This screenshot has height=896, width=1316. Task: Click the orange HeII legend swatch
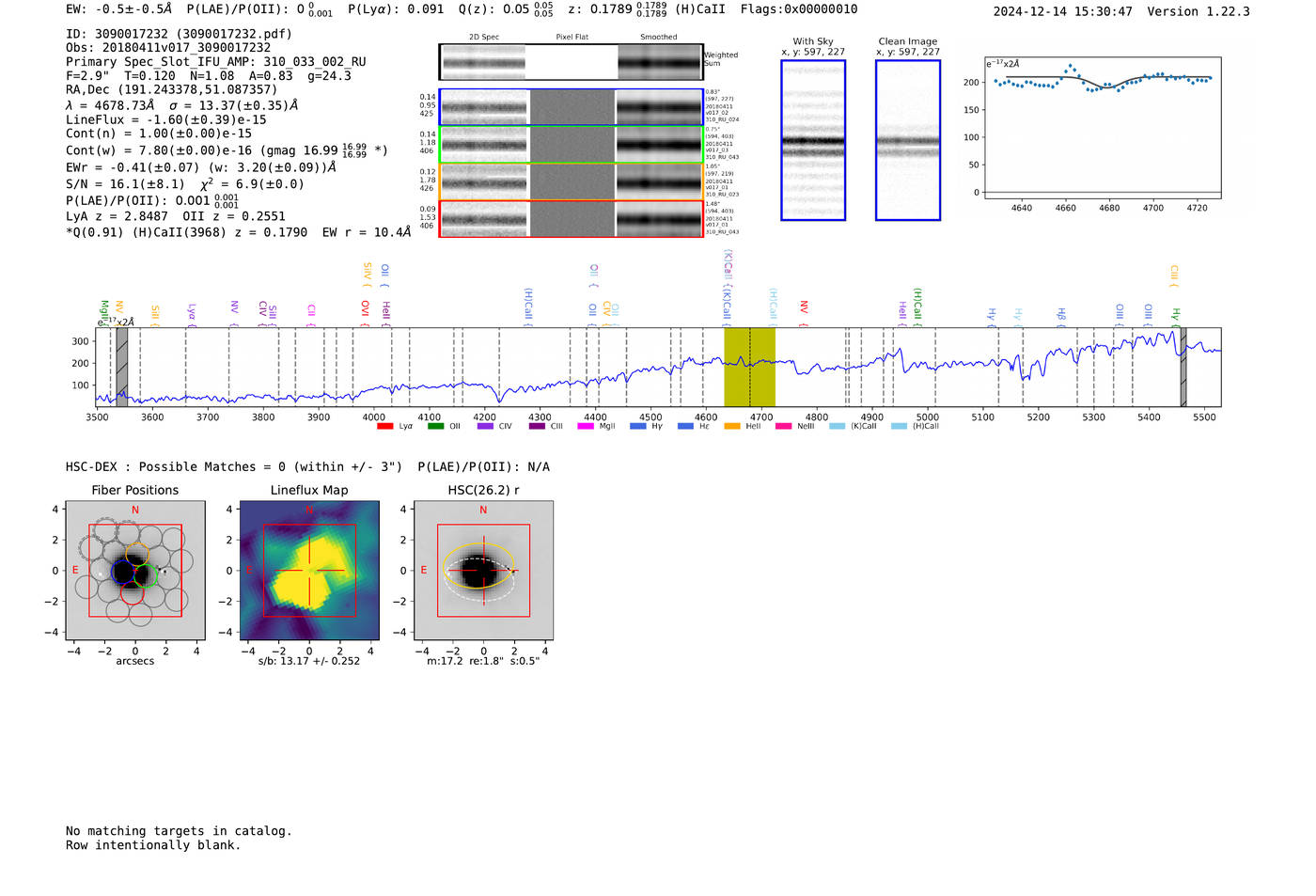[x=732, y=427]
